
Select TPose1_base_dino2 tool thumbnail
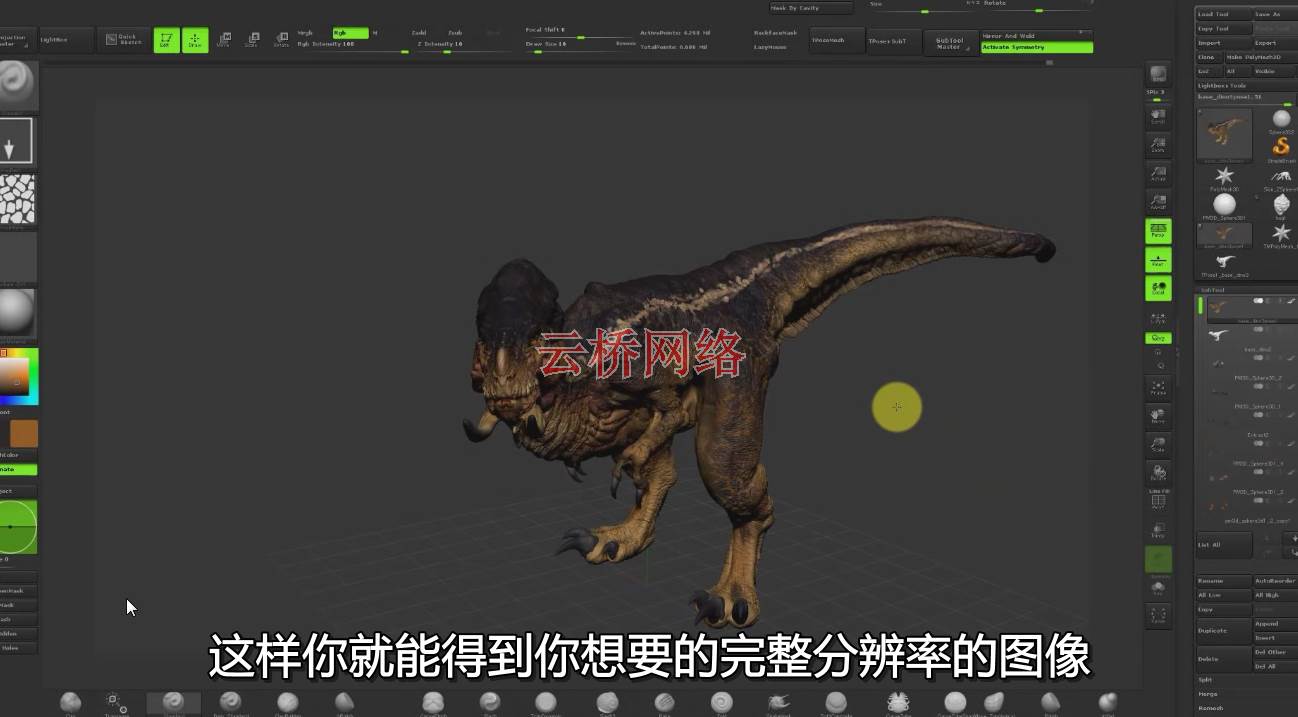click(x=1224, y=264)
